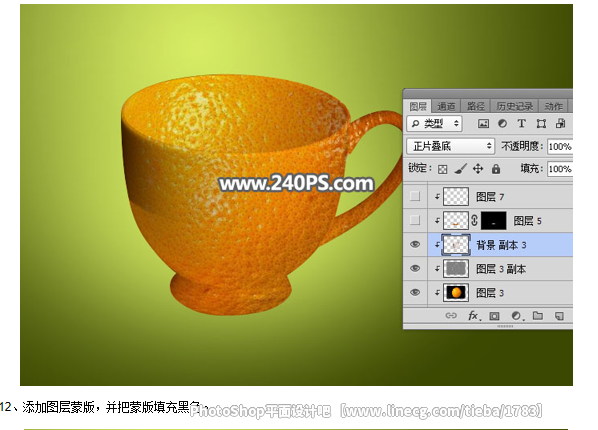Image resolution: width=598 pixels, height=430 pixels.
Task: Filter layers by adjustment layer icon
Action: 502,124
